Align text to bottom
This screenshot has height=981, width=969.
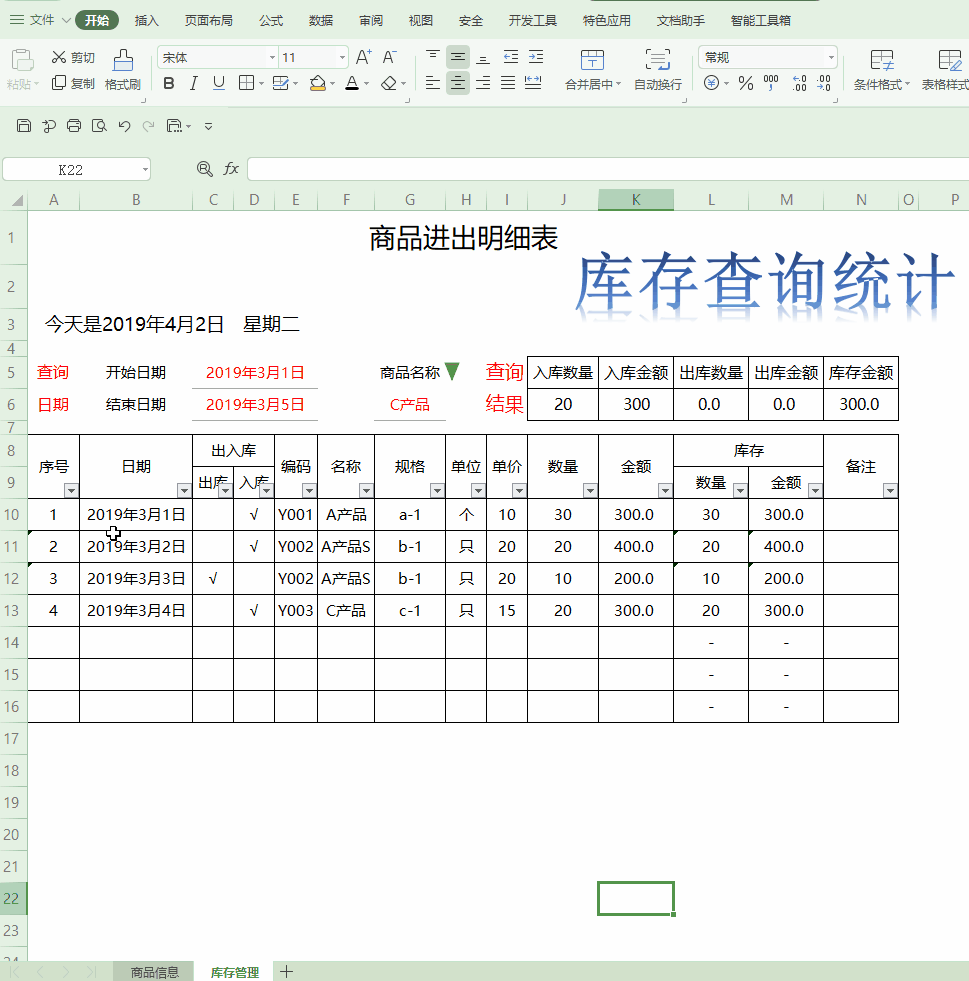483,58
